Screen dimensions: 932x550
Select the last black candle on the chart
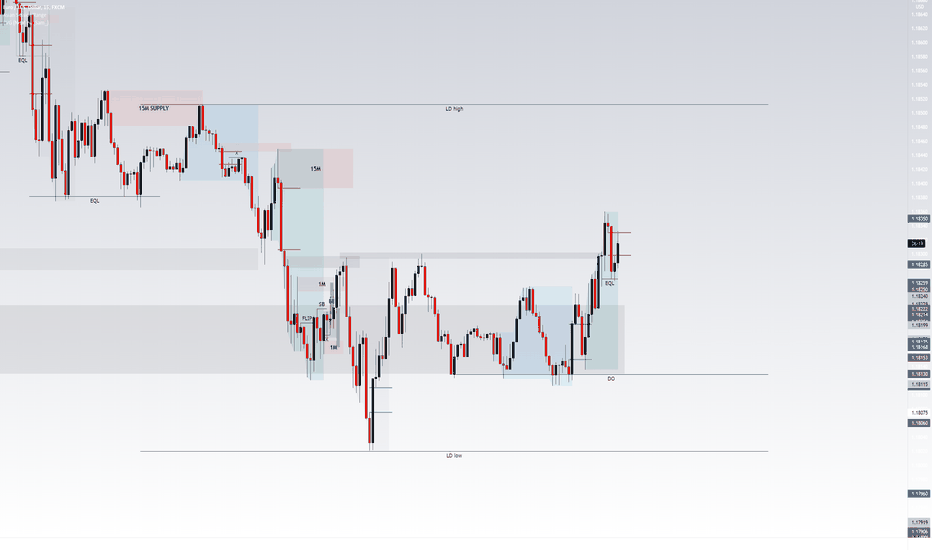pyautogui.click(x=618, y=253)
